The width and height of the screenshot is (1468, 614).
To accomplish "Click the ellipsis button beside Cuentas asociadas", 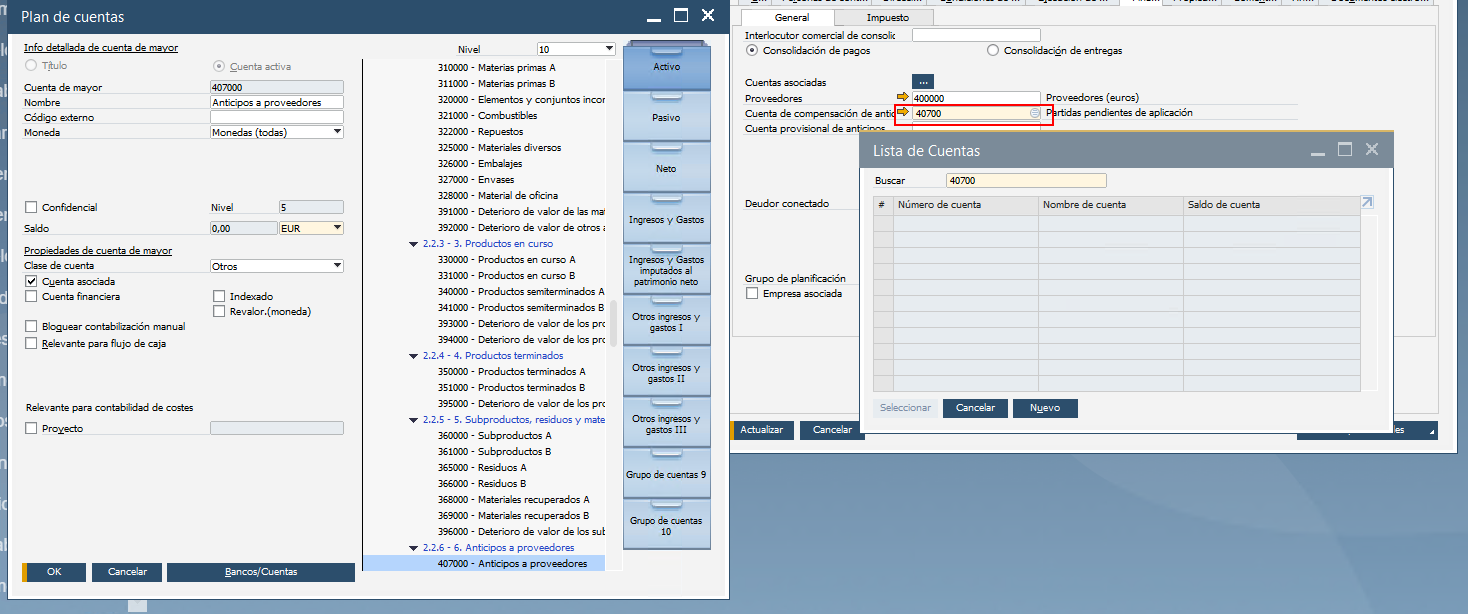I will (923, 82).
